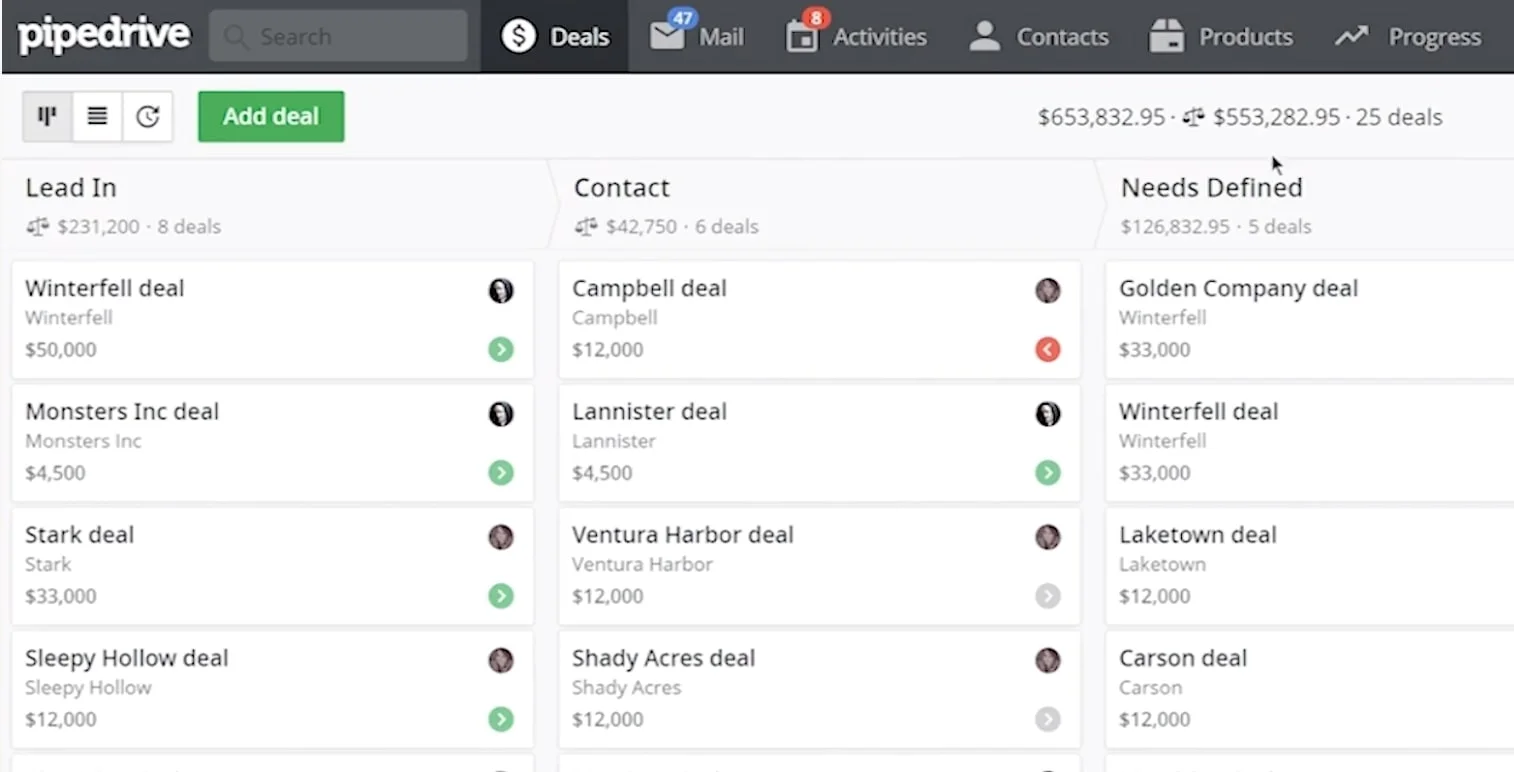This screenshot has width=1514, height=772.
Task: Click the scales icon under Lead In
Action: click(38, 227)
